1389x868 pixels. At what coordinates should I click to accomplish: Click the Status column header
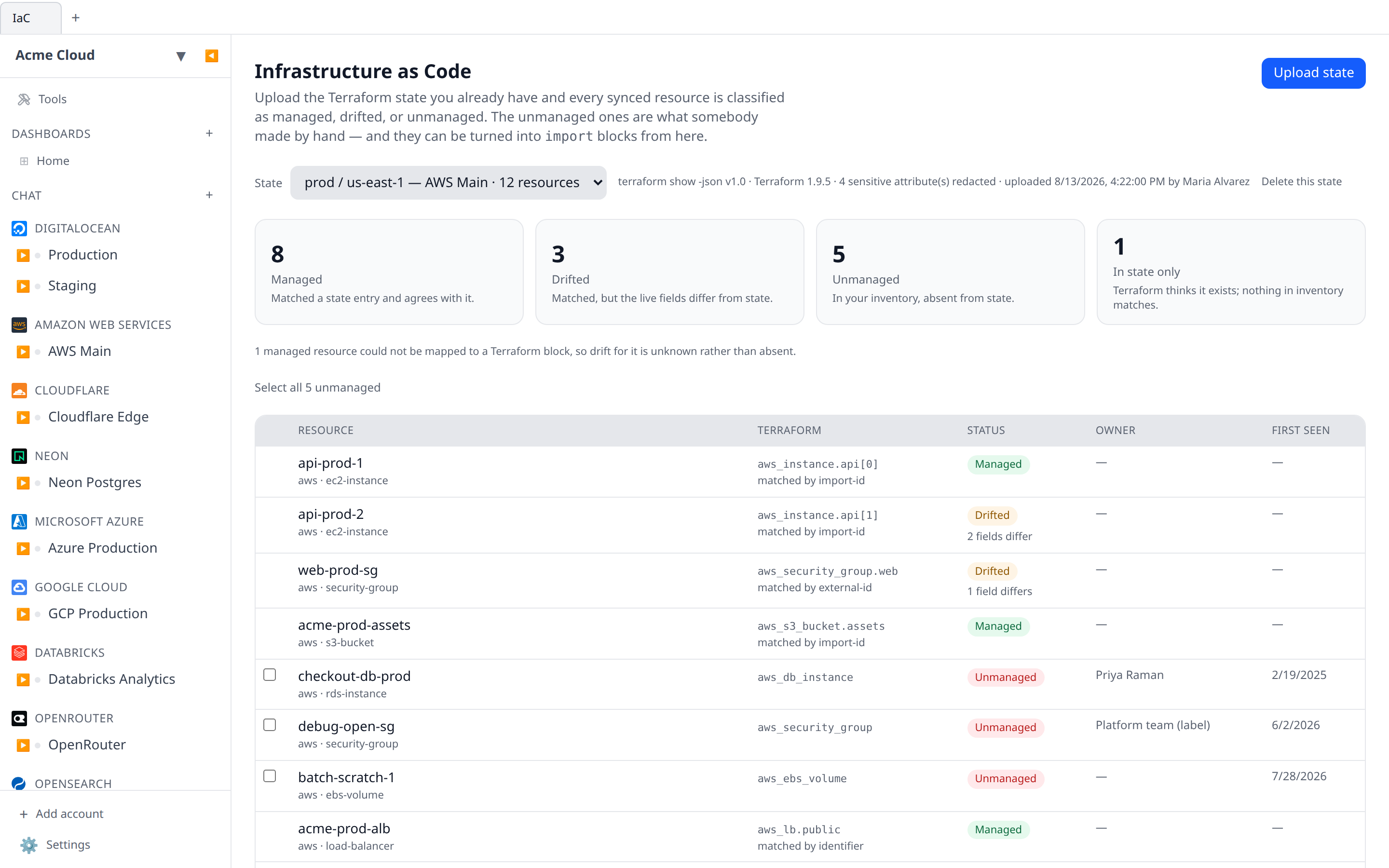coord(985,431)
